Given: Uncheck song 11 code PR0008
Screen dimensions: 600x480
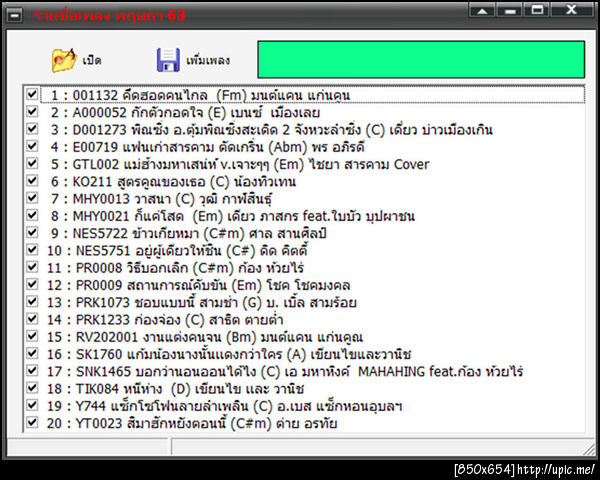Looking at the screenshot, I should pyautogui.click(x=32, y=267).
